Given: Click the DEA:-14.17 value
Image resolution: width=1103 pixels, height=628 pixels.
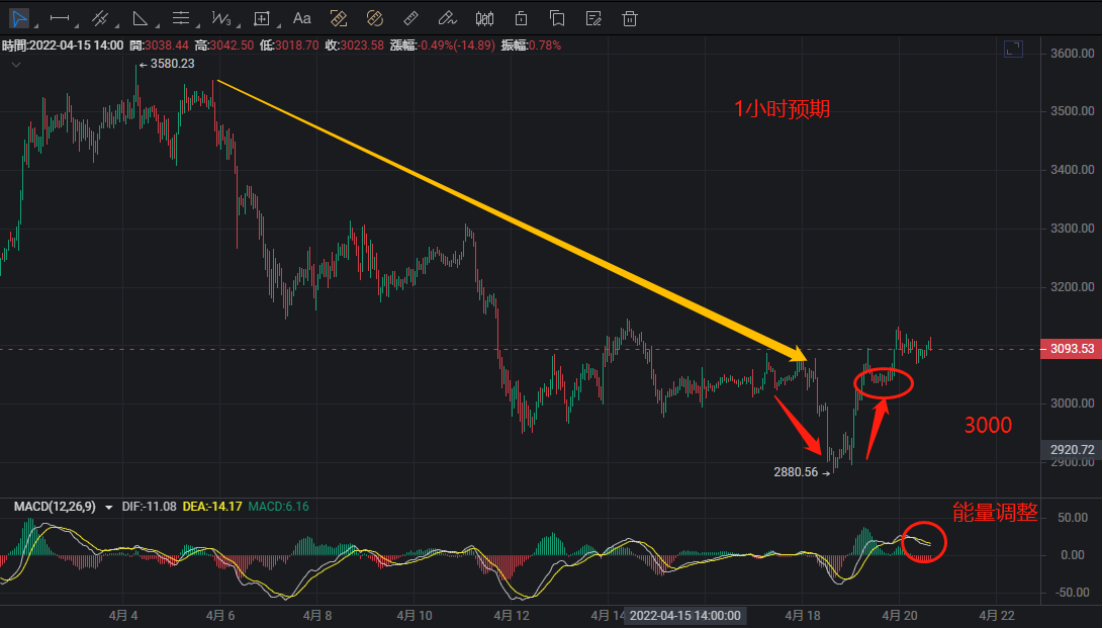Looking at the screenshot, I should (212, 506).
